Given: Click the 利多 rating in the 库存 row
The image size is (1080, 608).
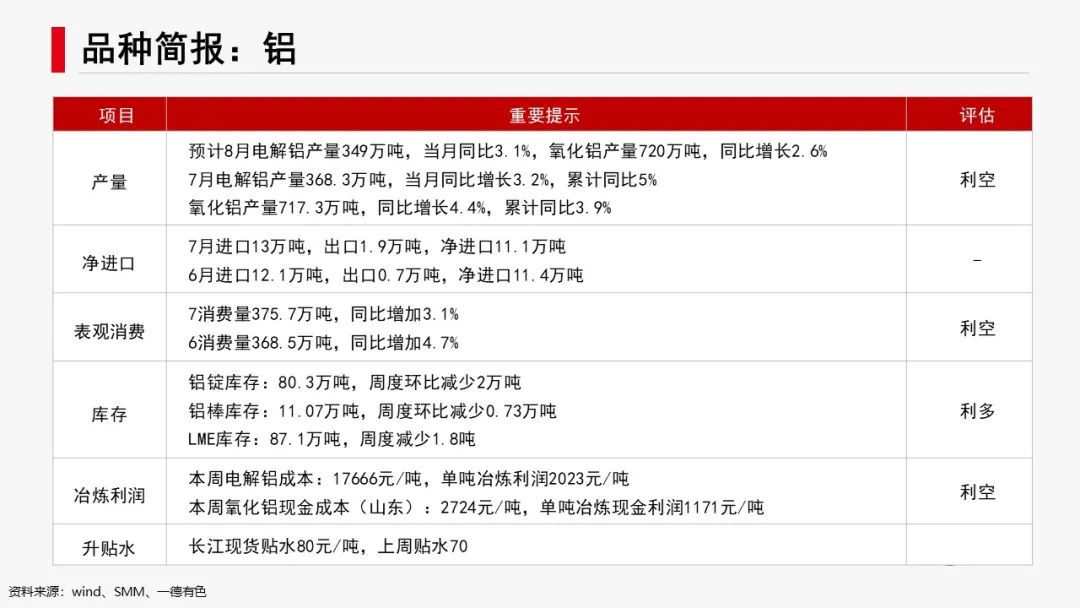Looking at the screenshot, I should (x=976, y=411).
